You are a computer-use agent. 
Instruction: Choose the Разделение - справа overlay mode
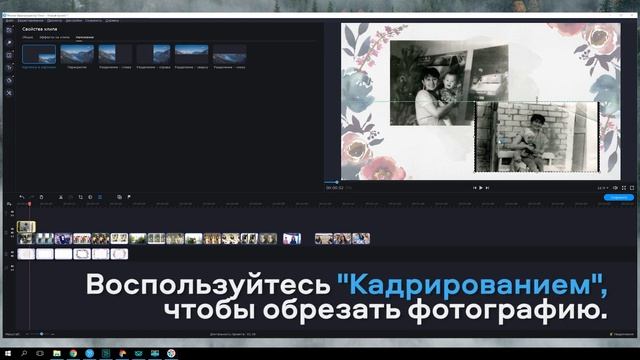153,54
